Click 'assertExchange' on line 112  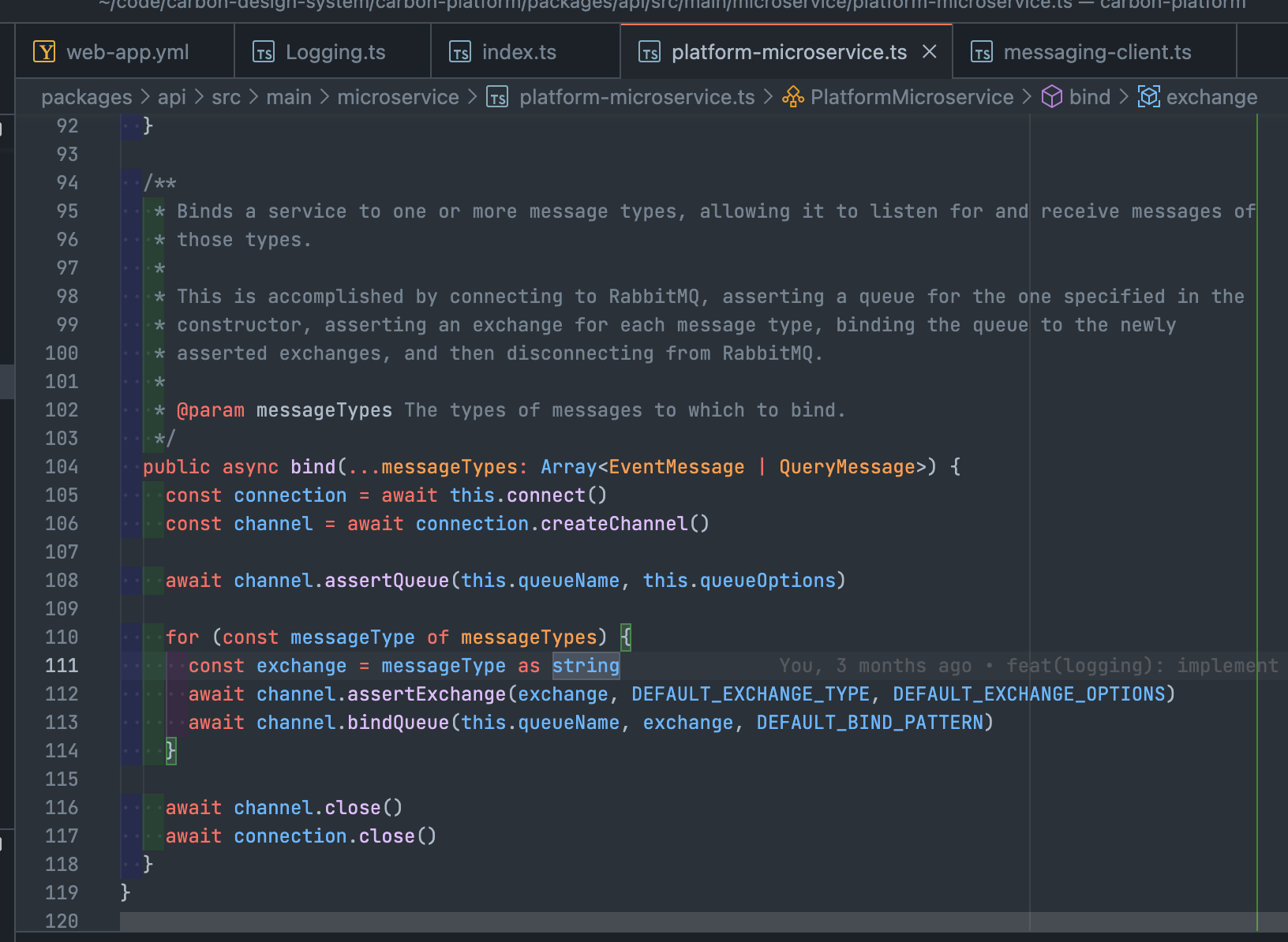pyautogui.click(x=427, y=694)
